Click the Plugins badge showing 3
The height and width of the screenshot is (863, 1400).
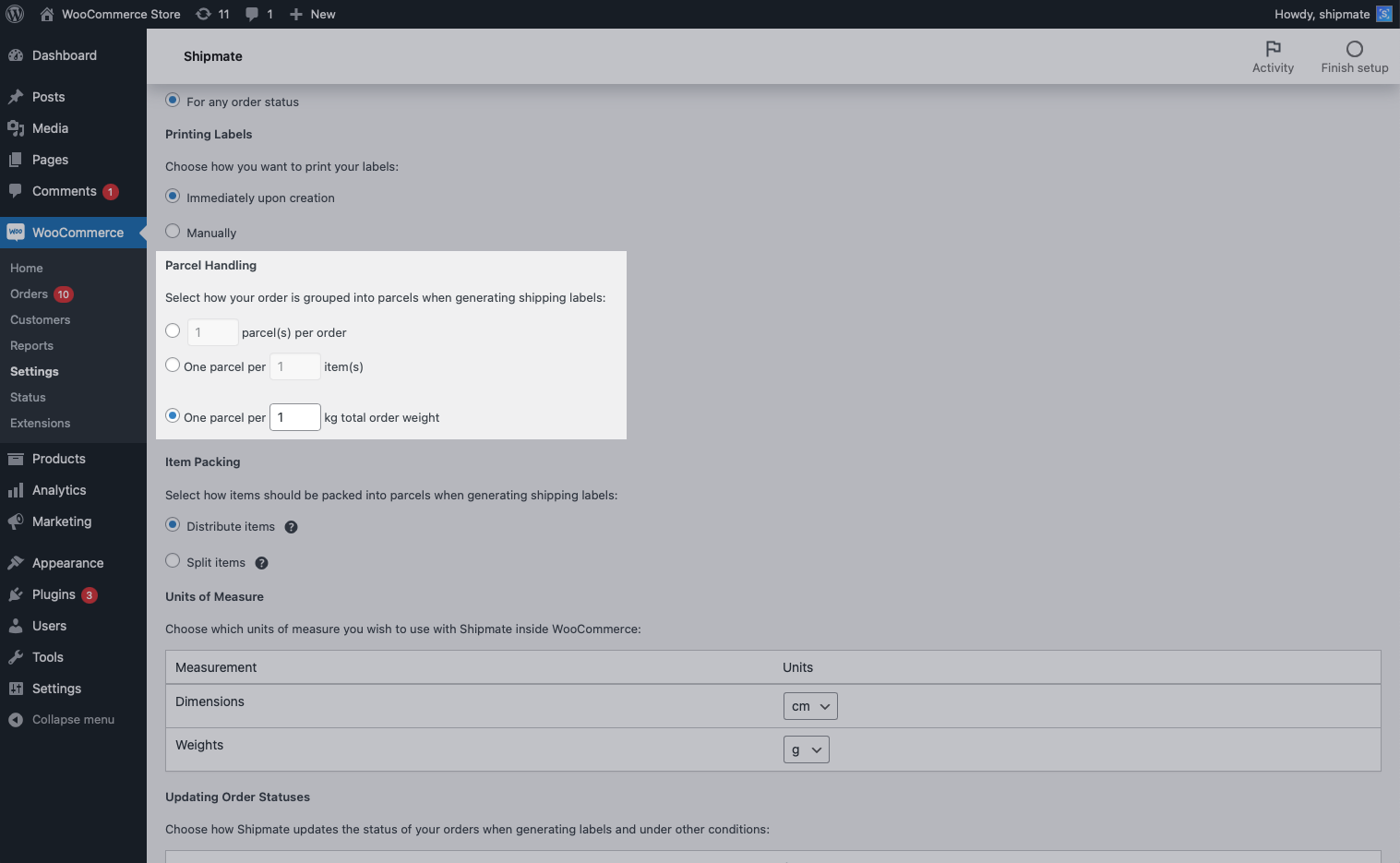[90, 595]
